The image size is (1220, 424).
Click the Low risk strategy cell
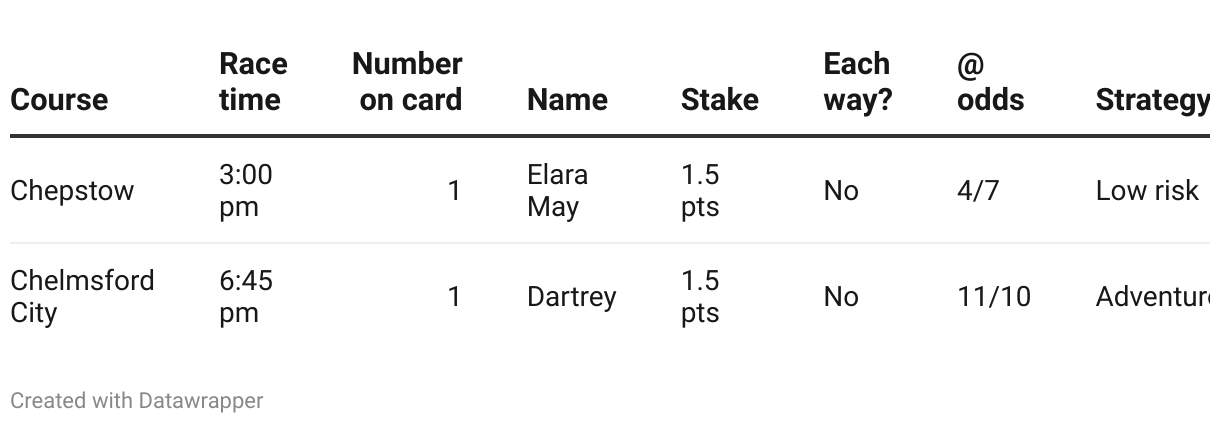coord(1146,191)
